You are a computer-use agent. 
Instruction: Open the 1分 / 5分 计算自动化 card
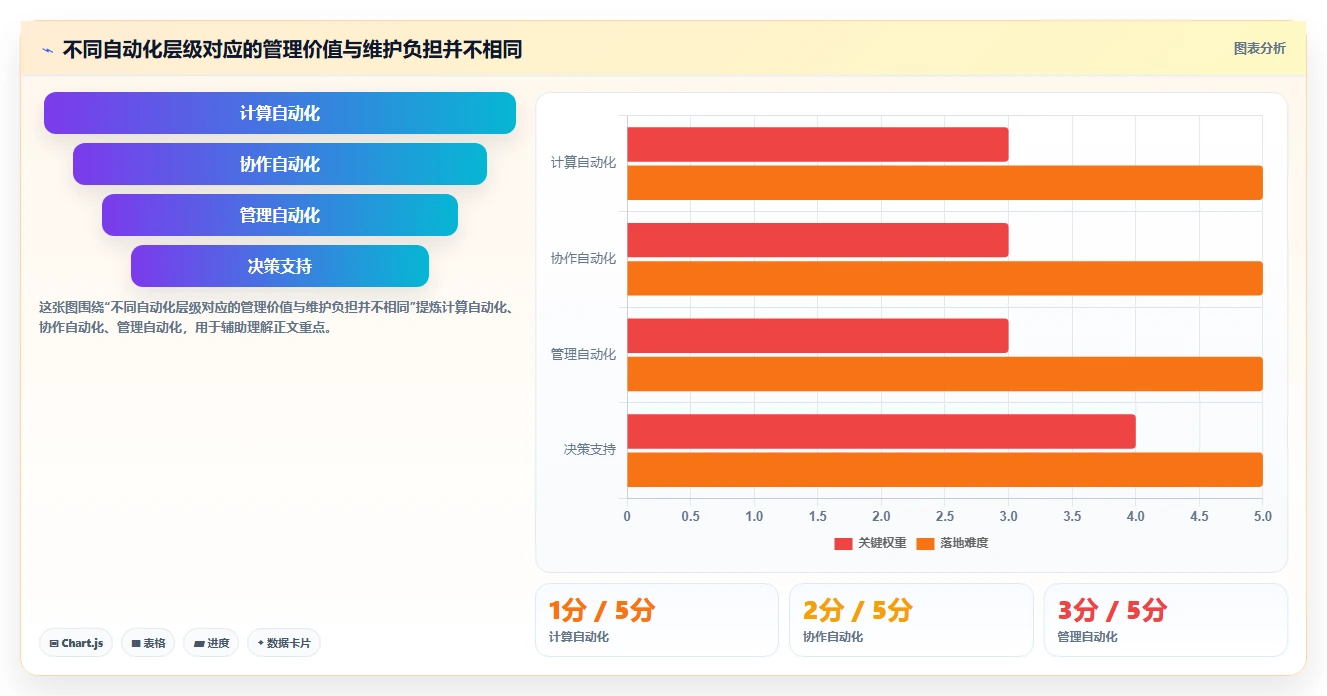[x=657, y=620]
